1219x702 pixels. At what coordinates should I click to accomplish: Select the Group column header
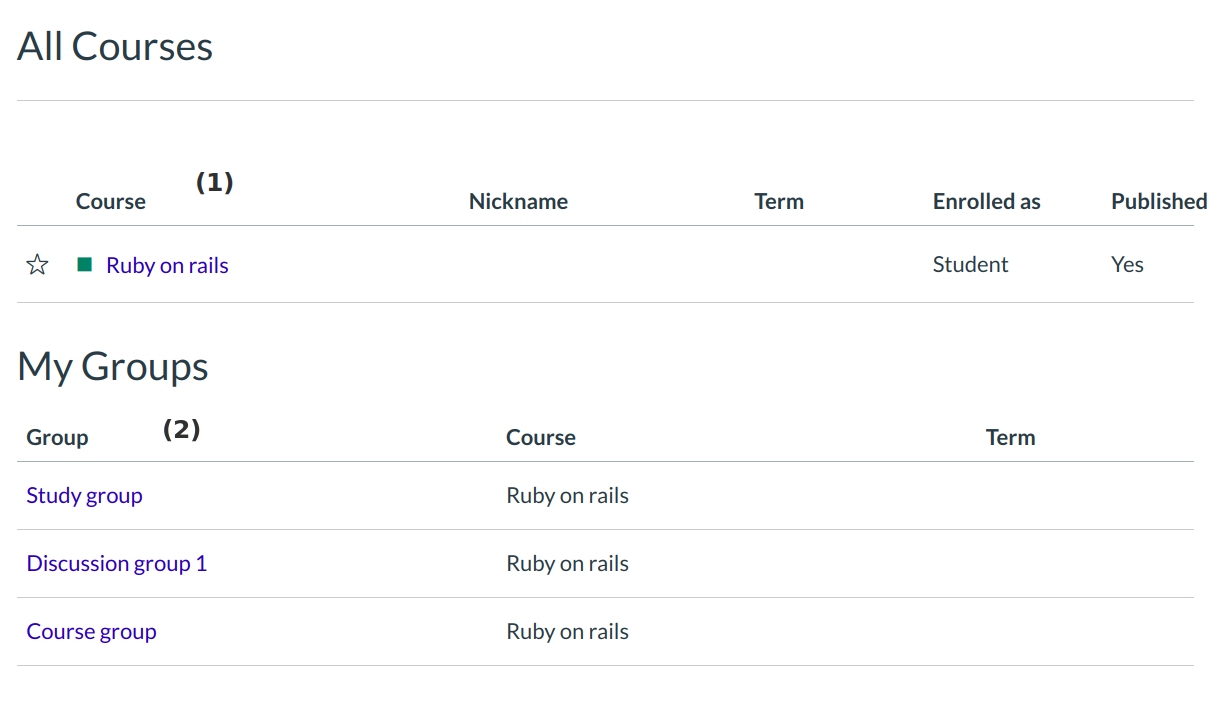coord(57,437)
